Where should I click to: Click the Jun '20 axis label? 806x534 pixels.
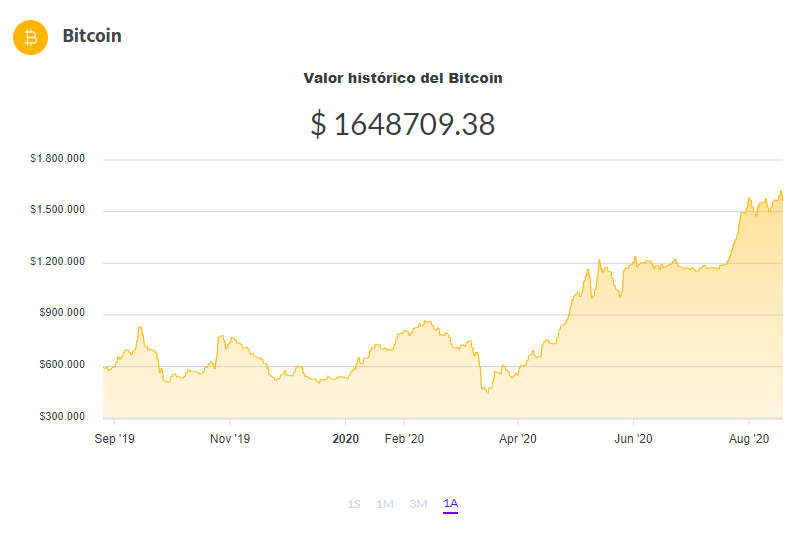click(633, 439)
